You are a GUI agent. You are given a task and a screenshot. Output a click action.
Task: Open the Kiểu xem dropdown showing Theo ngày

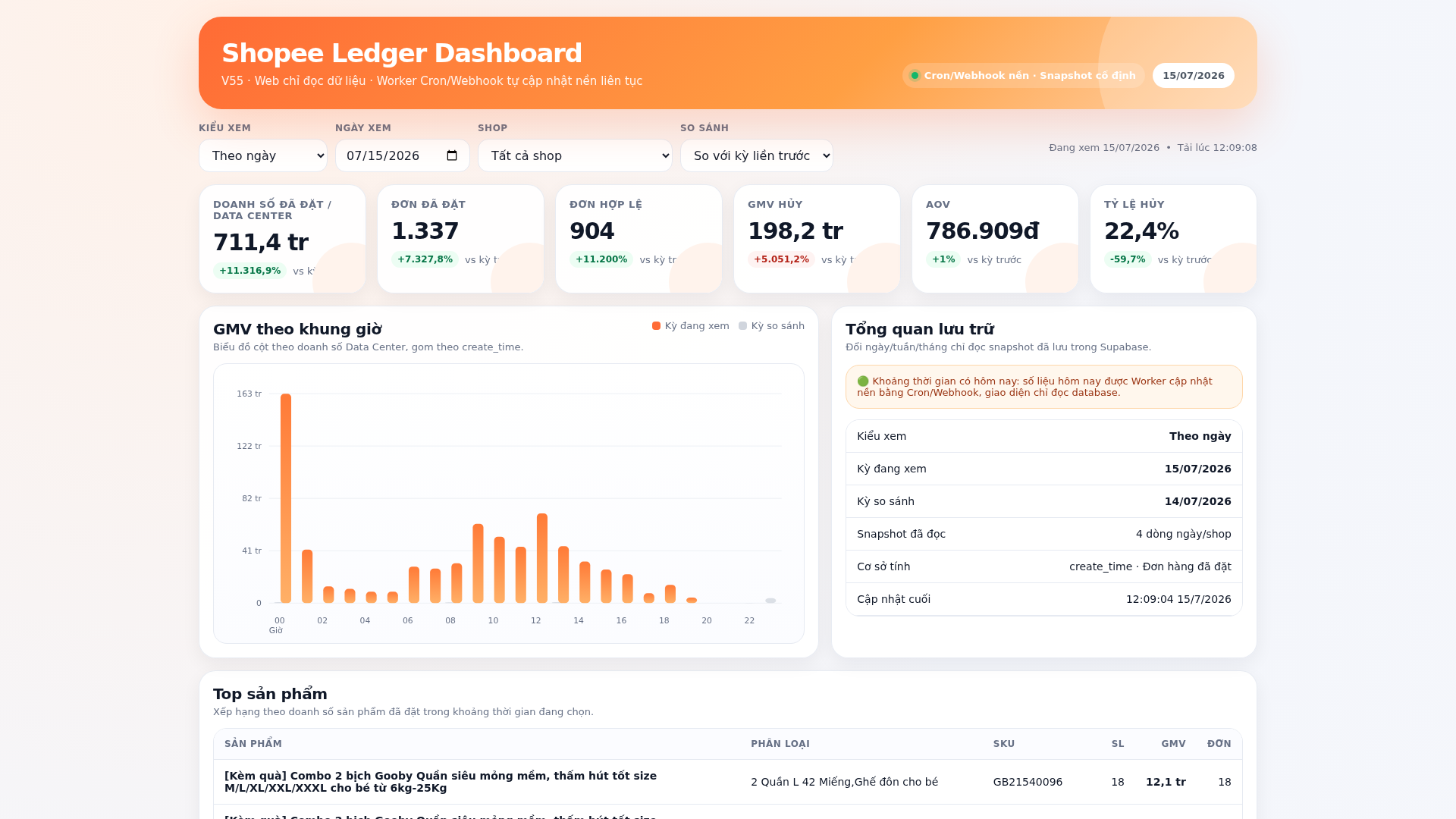263,155
